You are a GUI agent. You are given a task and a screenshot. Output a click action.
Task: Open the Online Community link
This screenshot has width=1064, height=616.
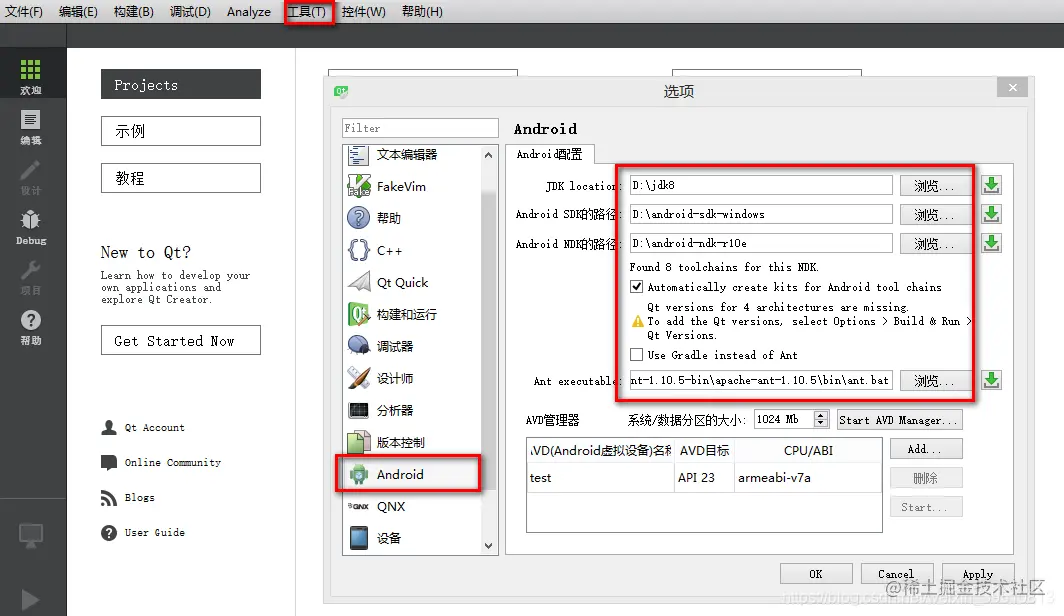point(172,463)
